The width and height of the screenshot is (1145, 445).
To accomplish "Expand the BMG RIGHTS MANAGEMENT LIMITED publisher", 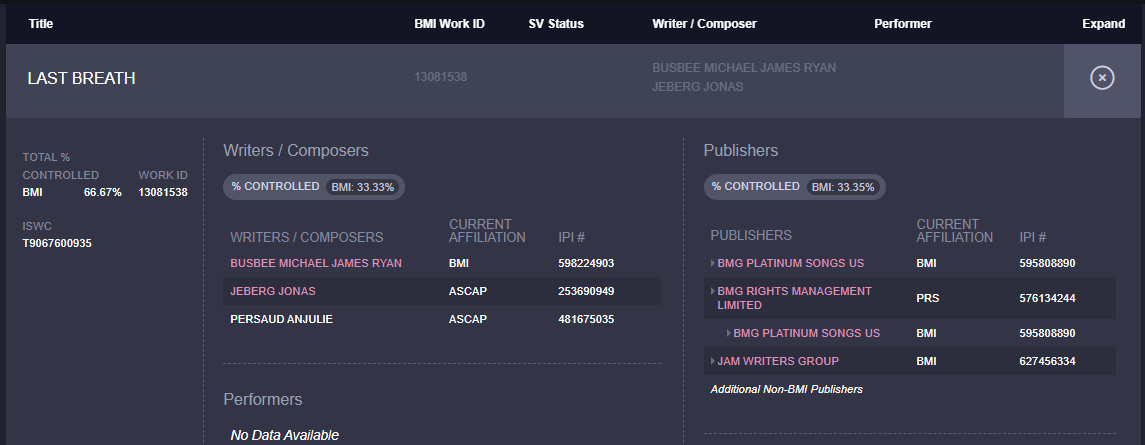I will tap(713, 291).
